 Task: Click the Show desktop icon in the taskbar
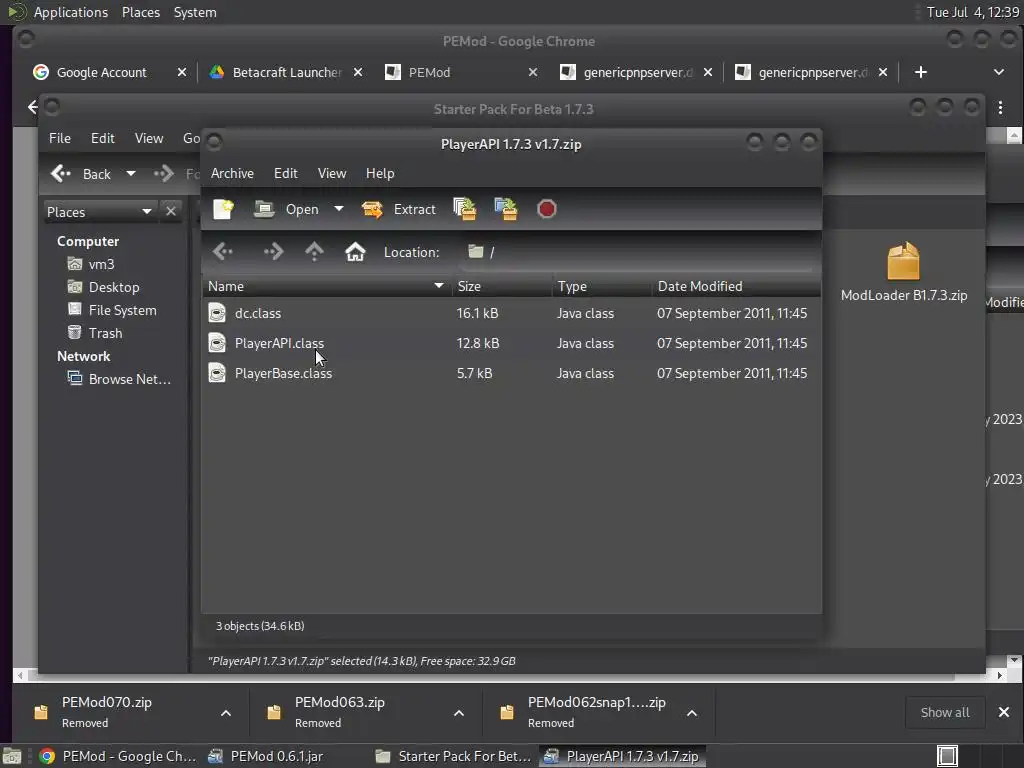12,756
